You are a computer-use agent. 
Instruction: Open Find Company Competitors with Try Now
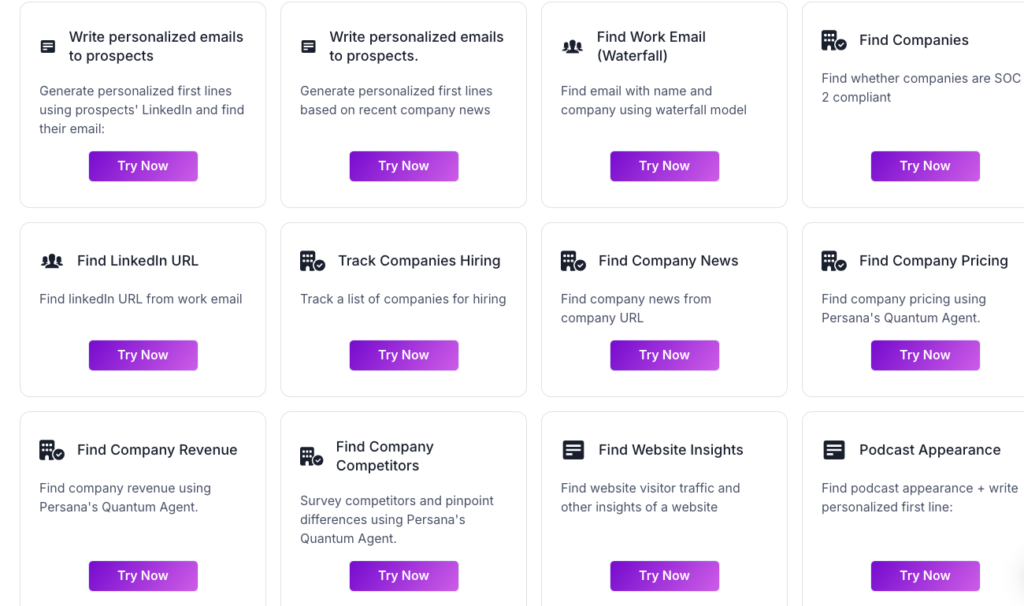[403, 576]
